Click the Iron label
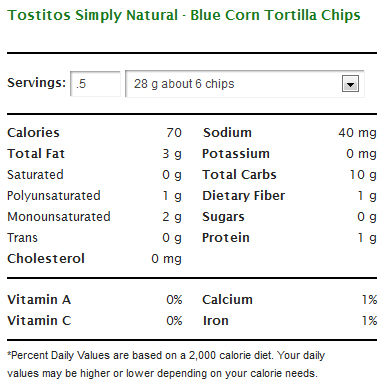This screenshot has height=386, width=386. [x=216, y=321]
